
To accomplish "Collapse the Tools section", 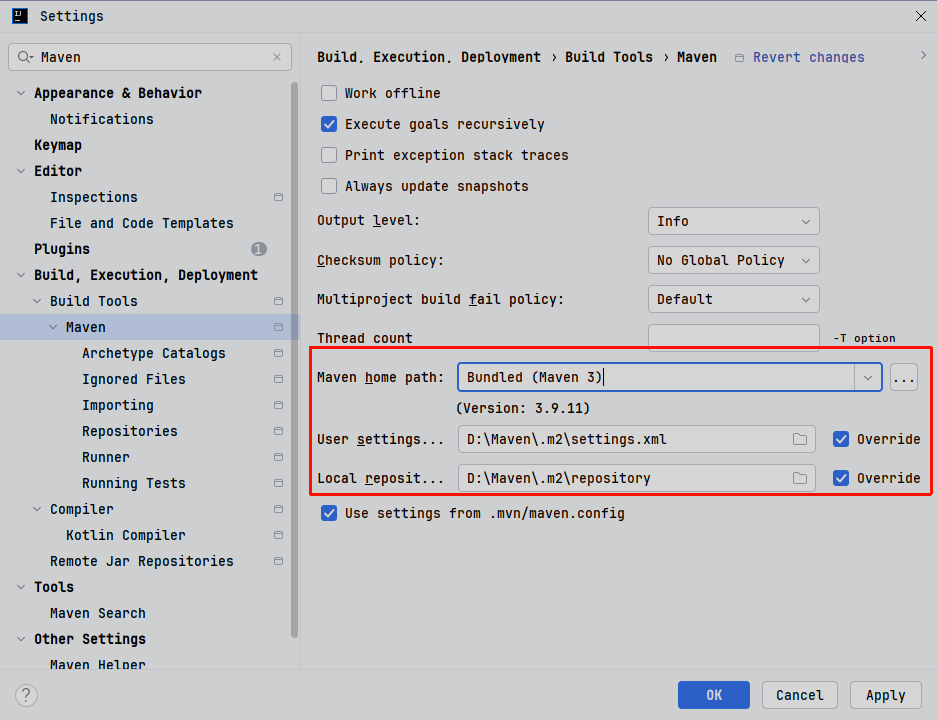I will click(21, 587).
